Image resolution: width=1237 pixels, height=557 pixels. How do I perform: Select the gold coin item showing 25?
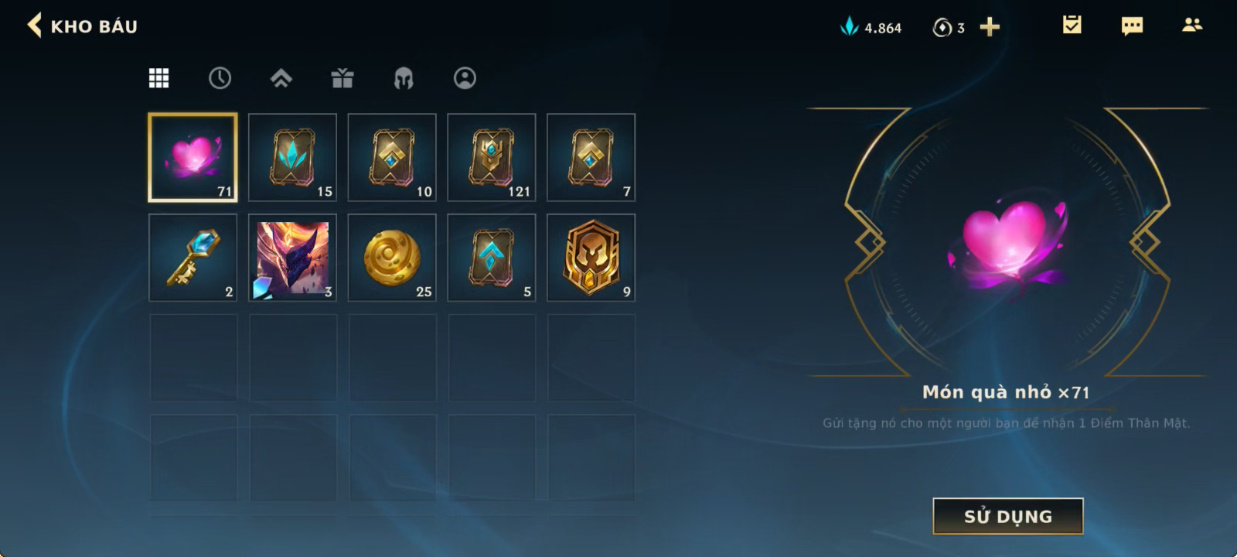tap(392, 257)
